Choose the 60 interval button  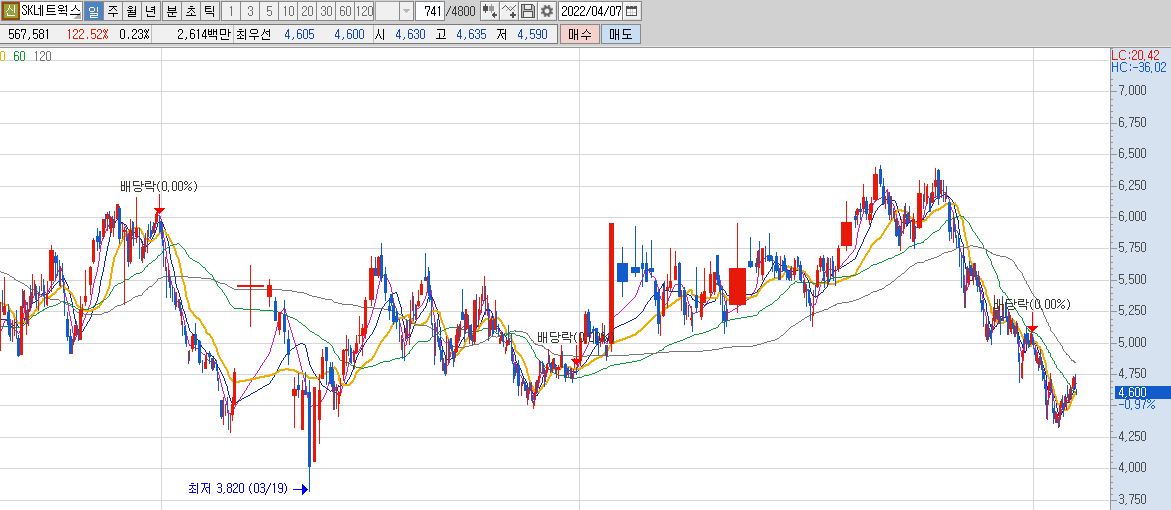pos(345,11)
